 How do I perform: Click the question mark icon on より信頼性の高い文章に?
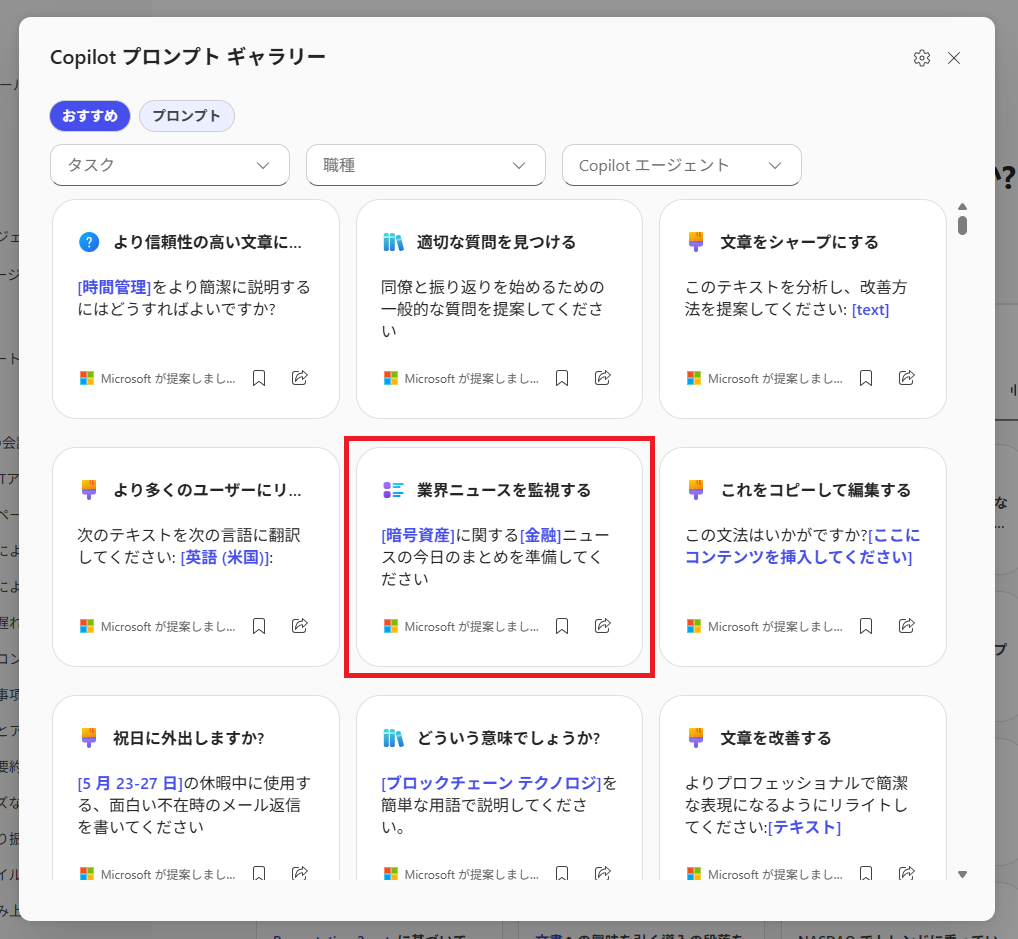tap(89, 242)
